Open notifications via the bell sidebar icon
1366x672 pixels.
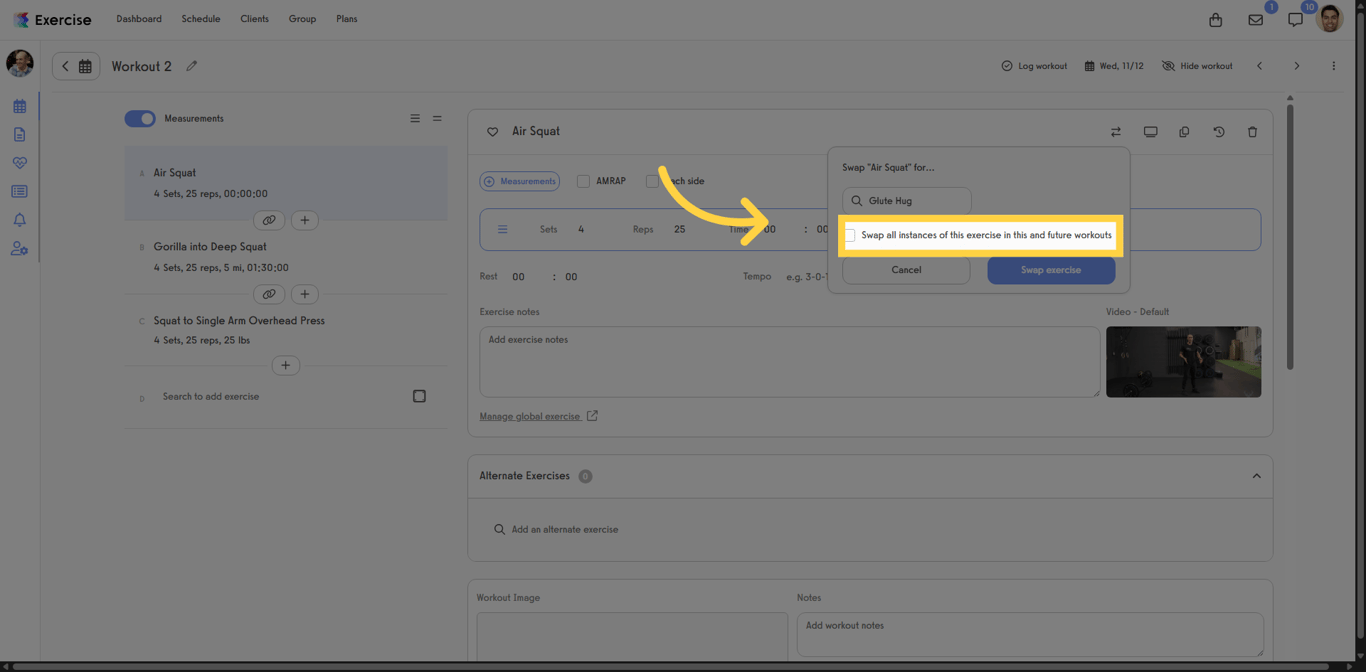pos(19,219)
